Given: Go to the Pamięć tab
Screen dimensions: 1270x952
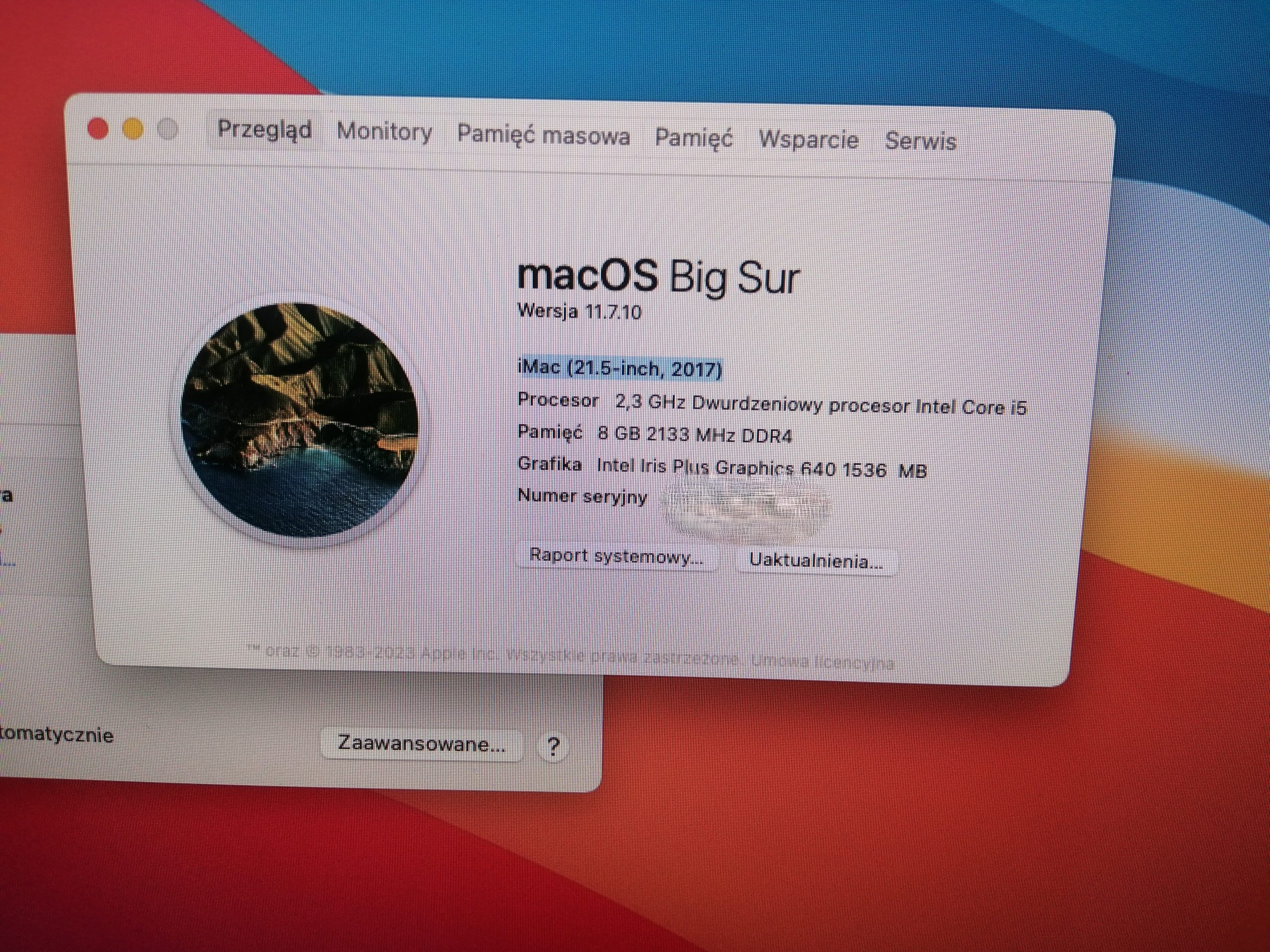Looking at the screenshot, I should (694, 138).
